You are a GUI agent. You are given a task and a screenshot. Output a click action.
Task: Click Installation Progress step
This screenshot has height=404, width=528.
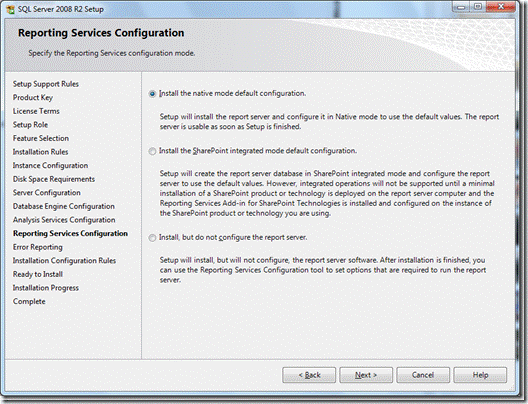(46, 288)
